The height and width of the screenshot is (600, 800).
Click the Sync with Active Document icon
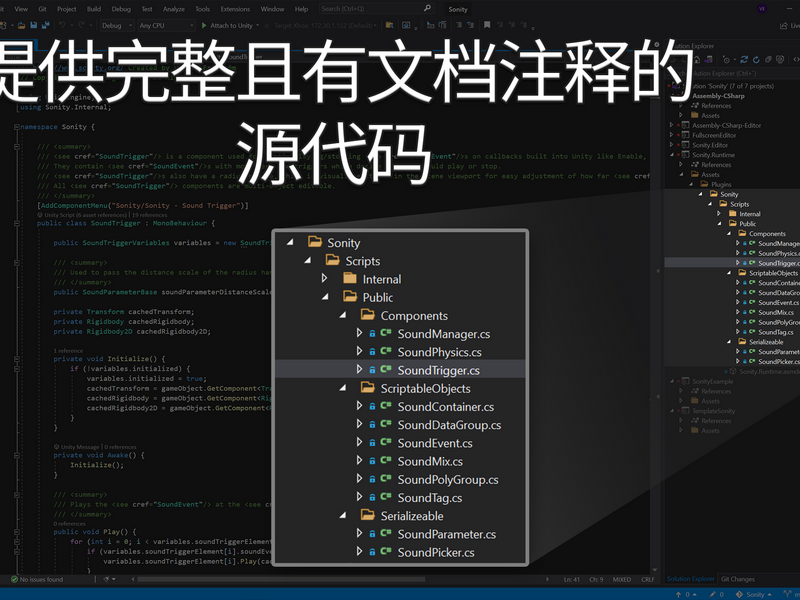point(744,60)
